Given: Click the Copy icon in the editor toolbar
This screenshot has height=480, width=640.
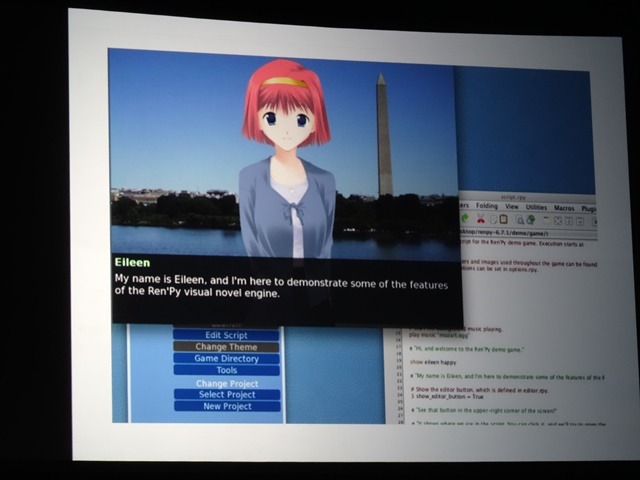Looking at the screenshot, I should click(x=493, y=220).
